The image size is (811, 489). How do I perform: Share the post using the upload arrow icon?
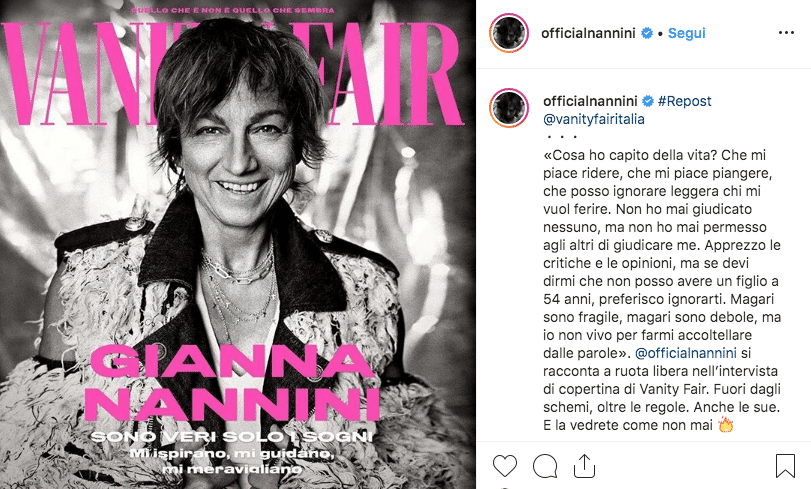pyautogui.click(x=584, y=465)
